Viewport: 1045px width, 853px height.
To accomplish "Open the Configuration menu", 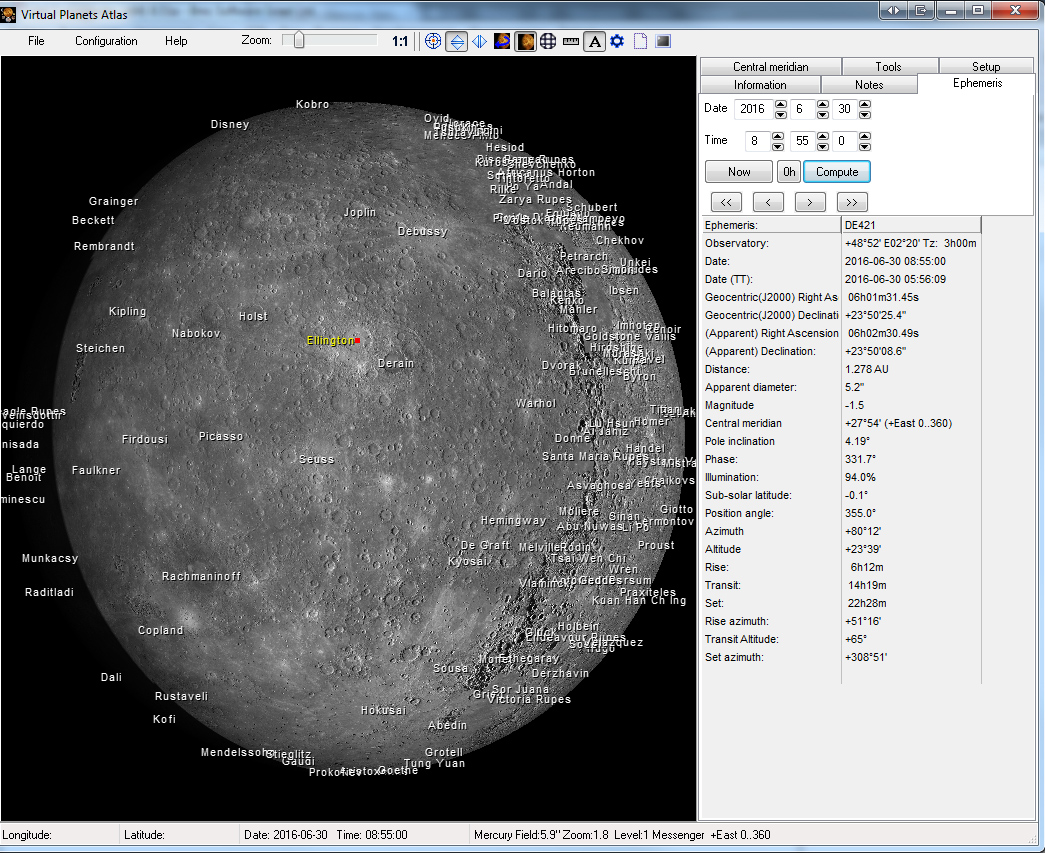I will click(x=106, y=41).
